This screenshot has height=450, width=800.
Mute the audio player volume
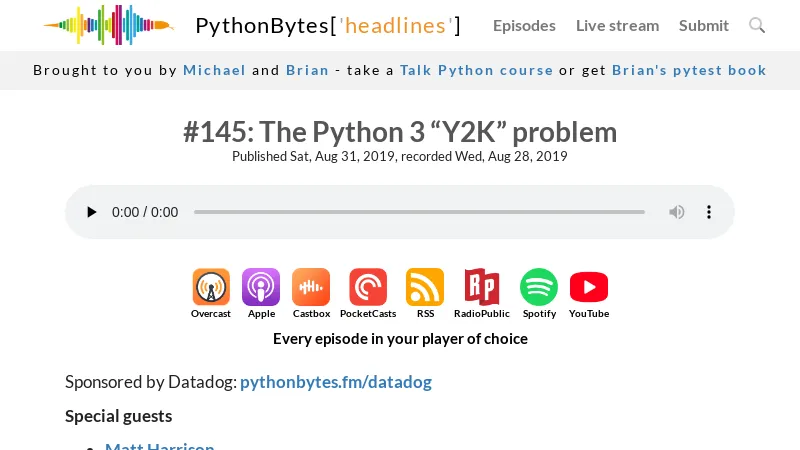click(677, 212)
